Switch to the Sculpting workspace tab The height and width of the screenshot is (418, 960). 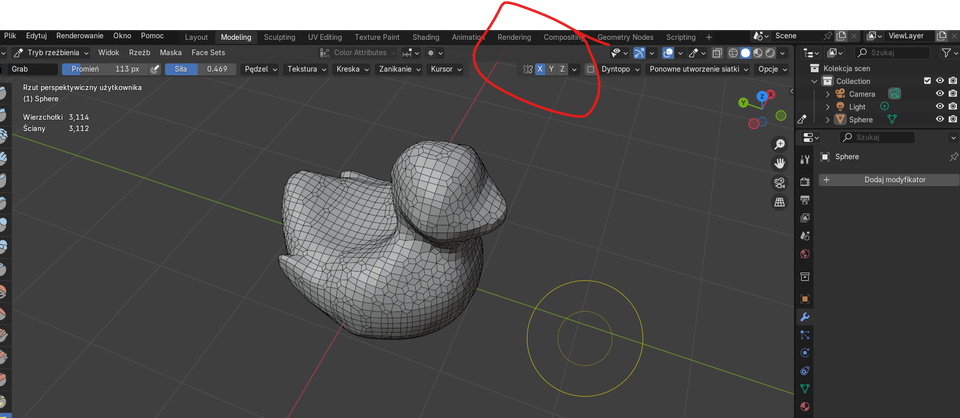pos(279,37)
